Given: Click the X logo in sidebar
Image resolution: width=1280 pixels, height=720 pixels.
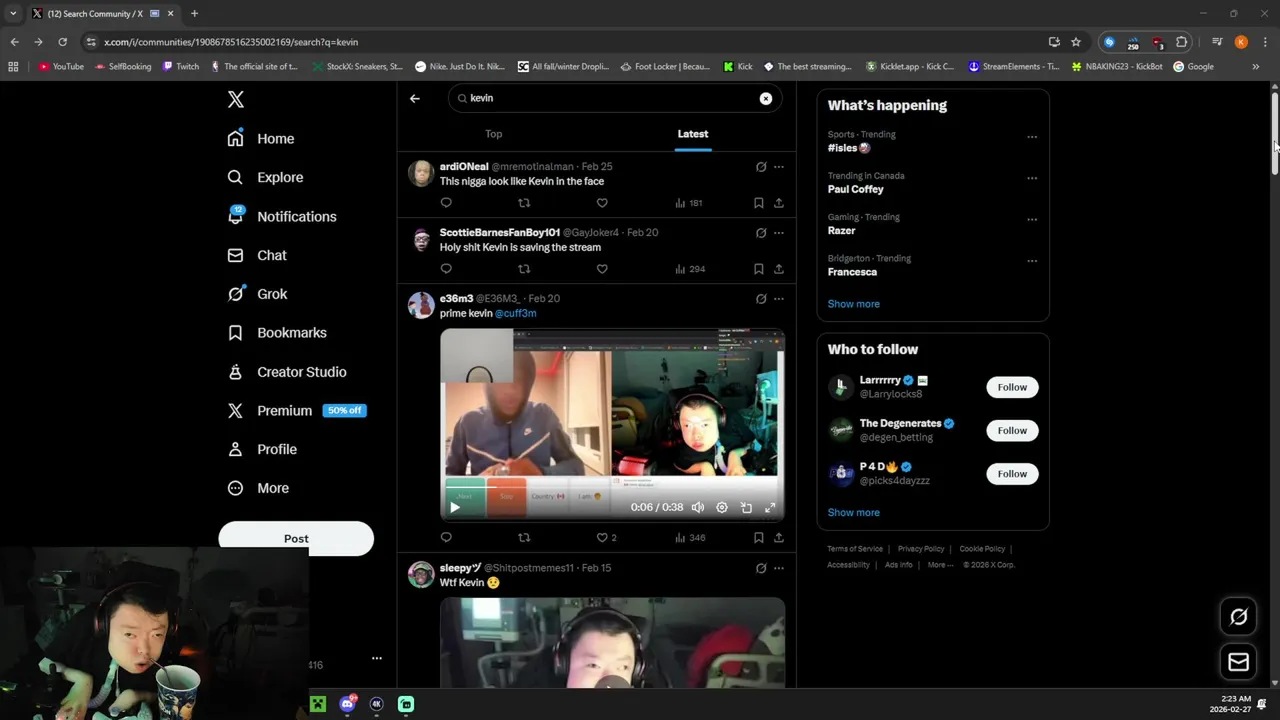Looking at the screenshot, I should 236,99.
